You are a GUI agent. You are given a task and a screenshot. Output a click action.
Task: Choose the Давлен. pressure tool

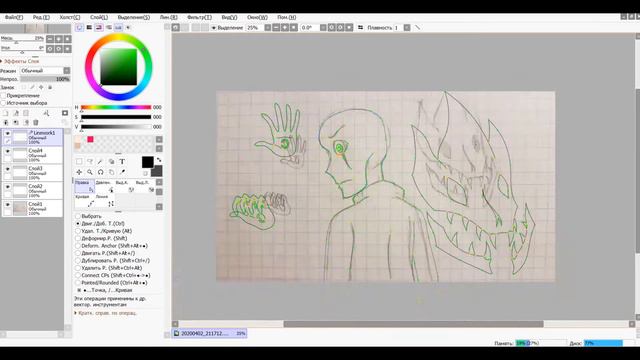click(x=104, y=186)
